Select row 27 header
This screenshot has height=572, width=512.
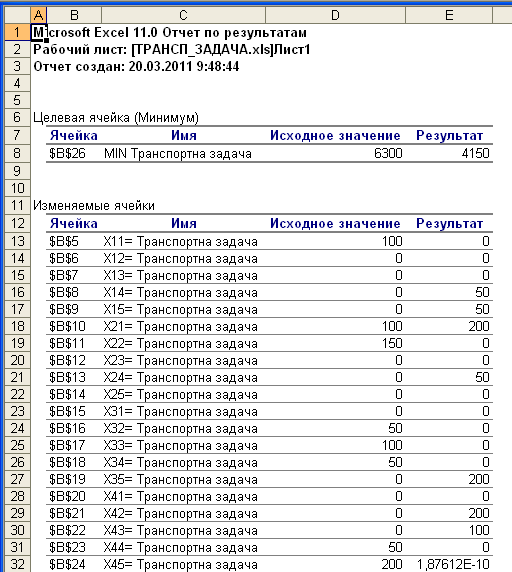click(17, 479)
